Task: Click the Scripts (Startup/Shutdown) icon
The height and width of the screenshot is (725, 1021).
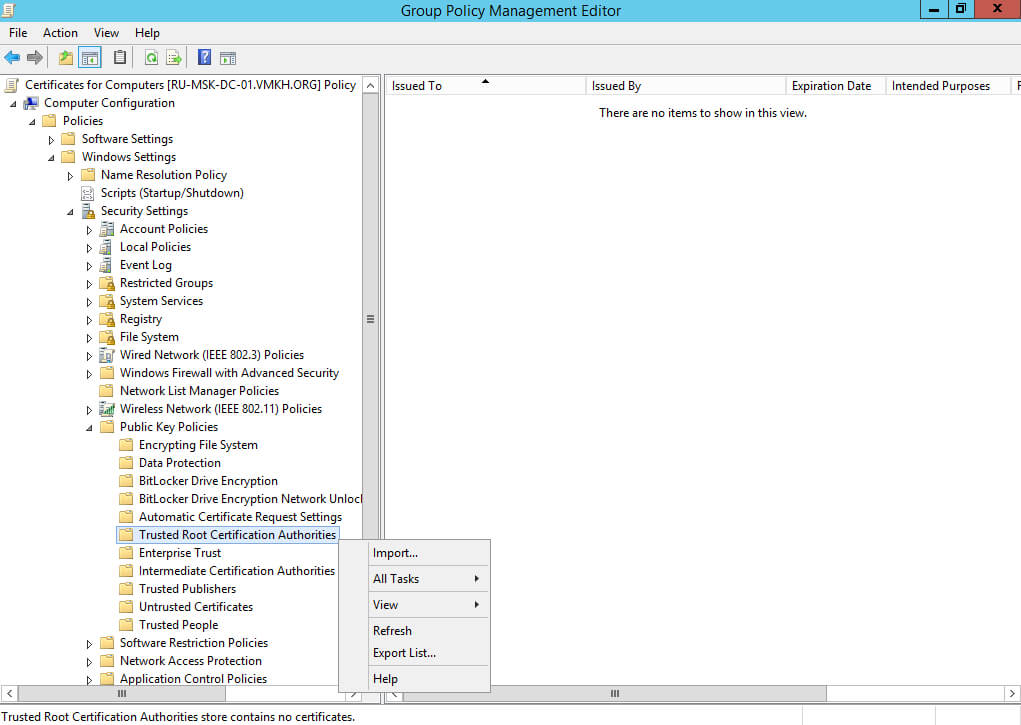Action: (87, 193)
